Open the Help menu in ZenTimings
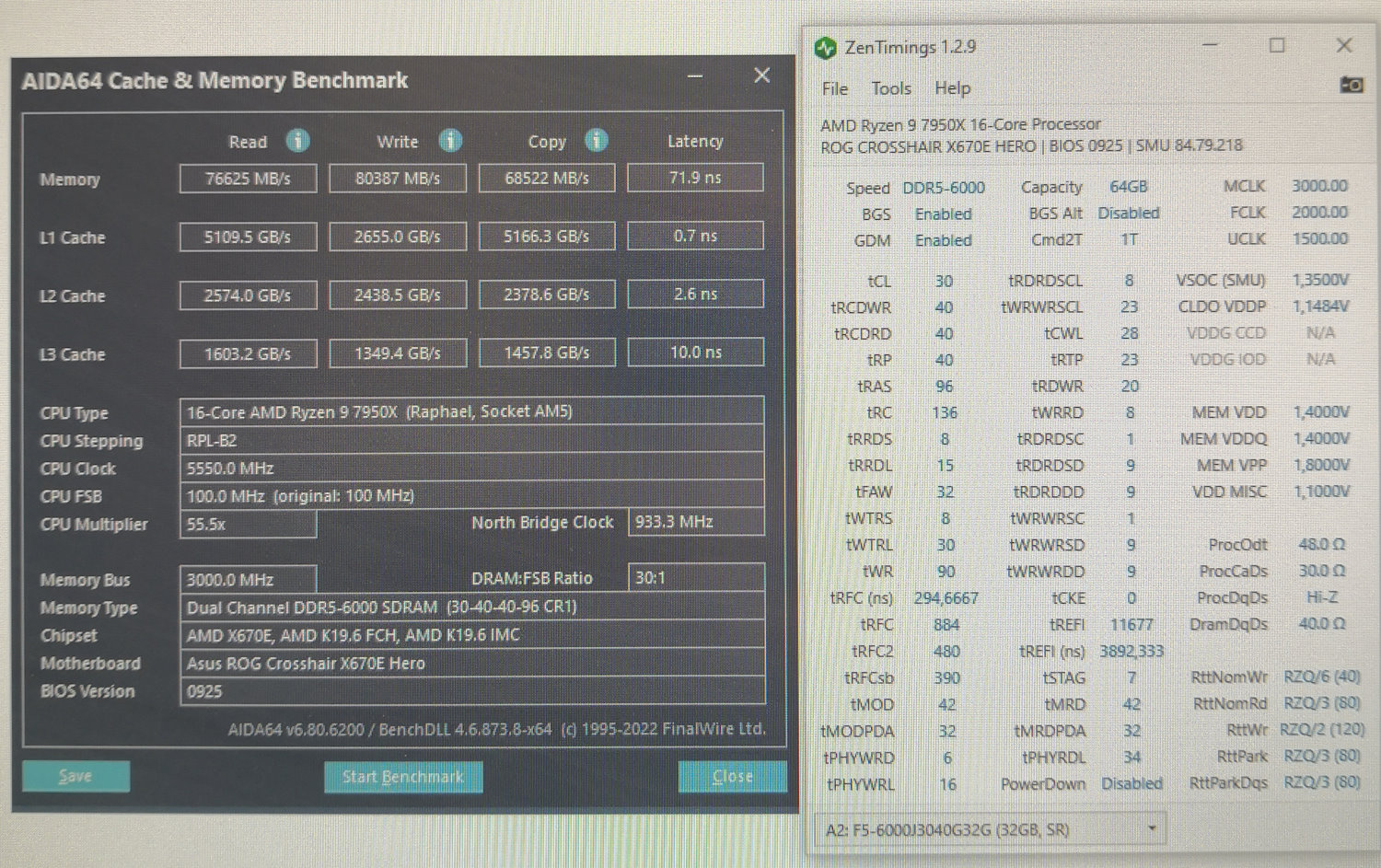The image size is (1381, 868). click(953, 88)
